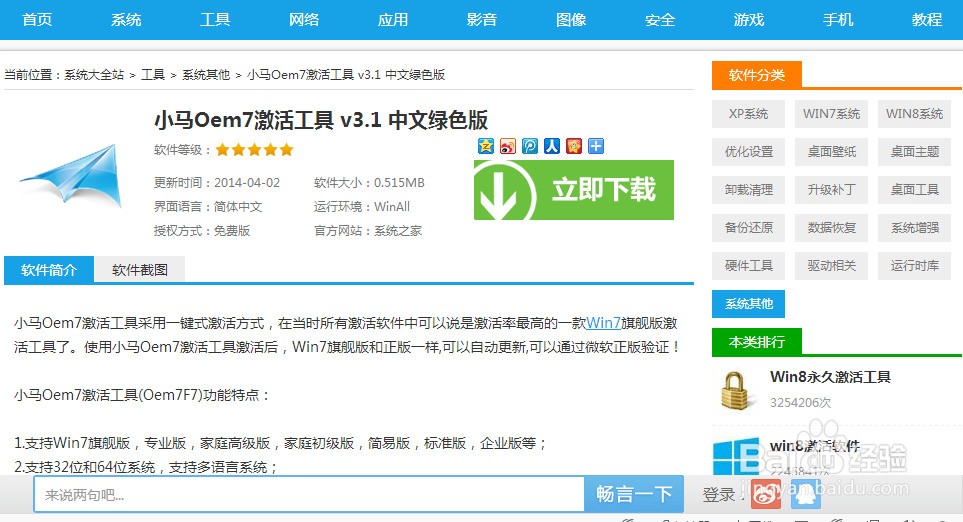Switch to the 软件简介 tab
This screenshot has height=522, width=963.
click(x=49, y=270)
